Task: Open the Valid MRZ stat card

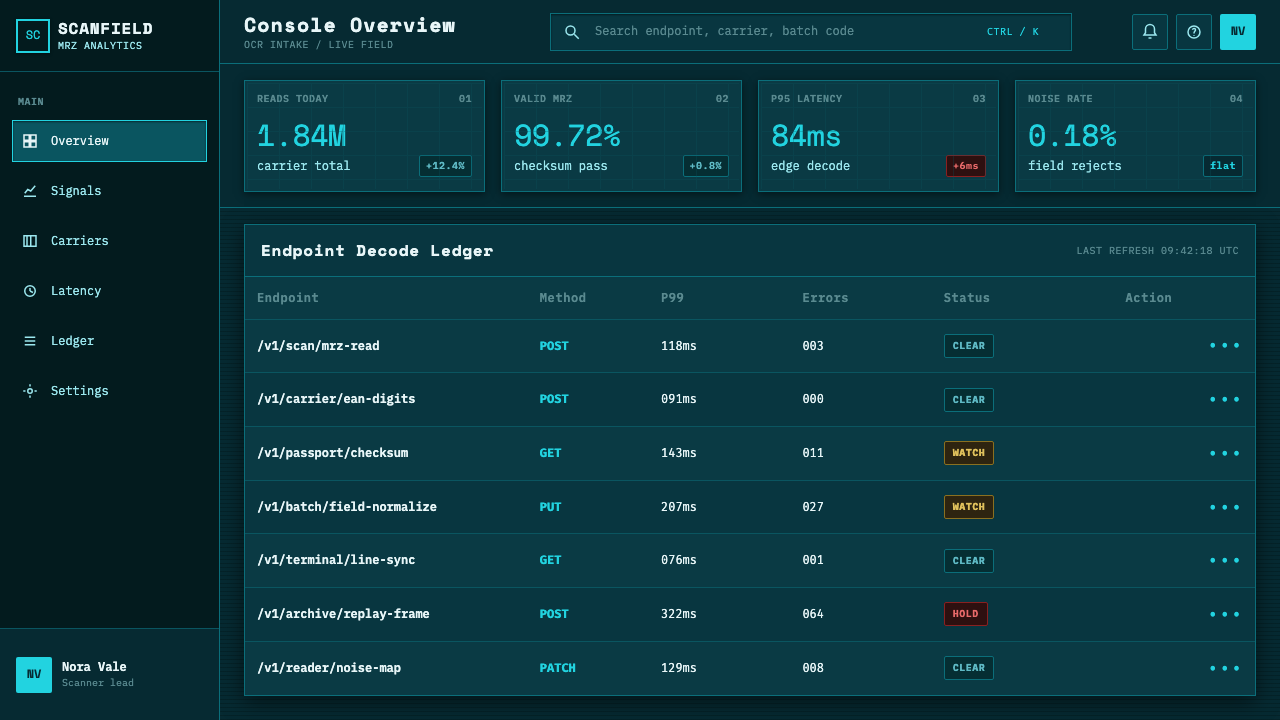Action: tap(621, 136)
